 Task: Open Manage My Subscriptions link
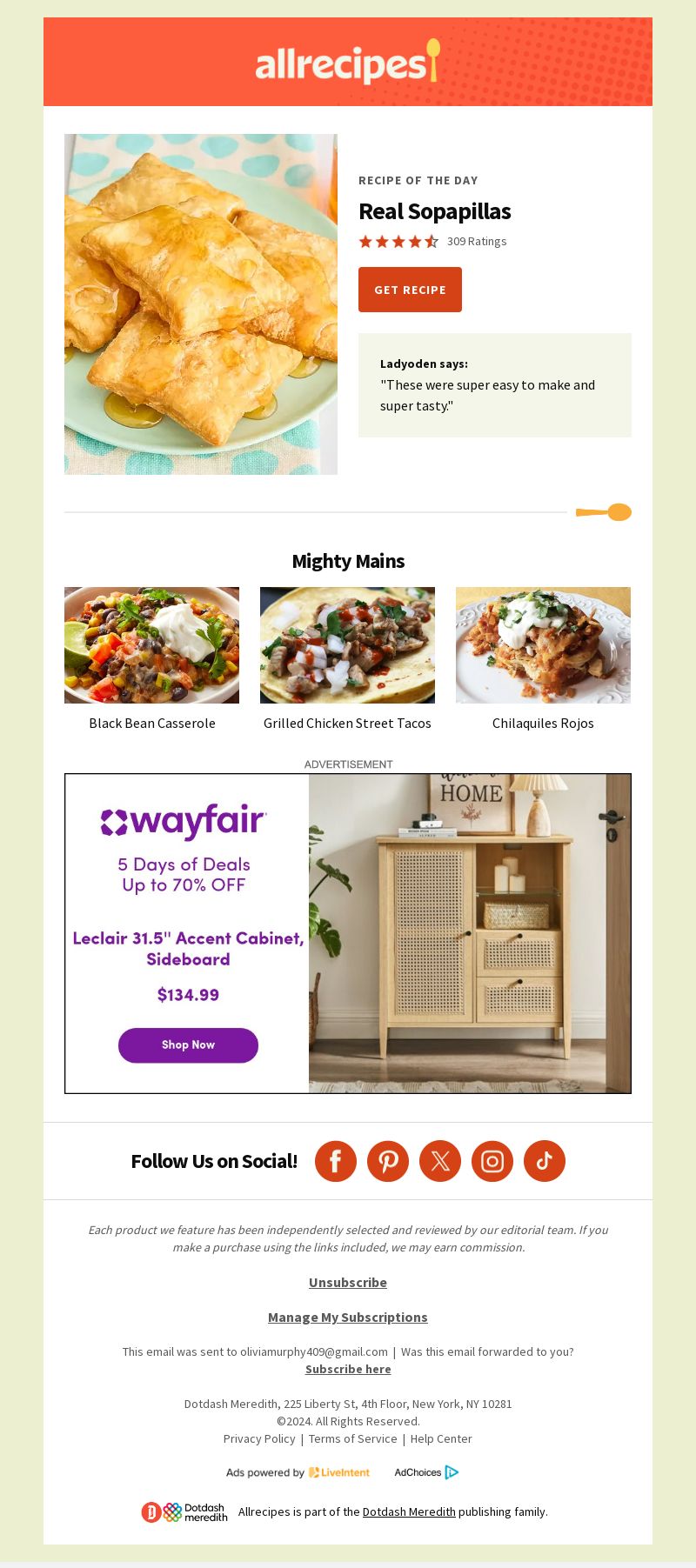click(348, 1318)
